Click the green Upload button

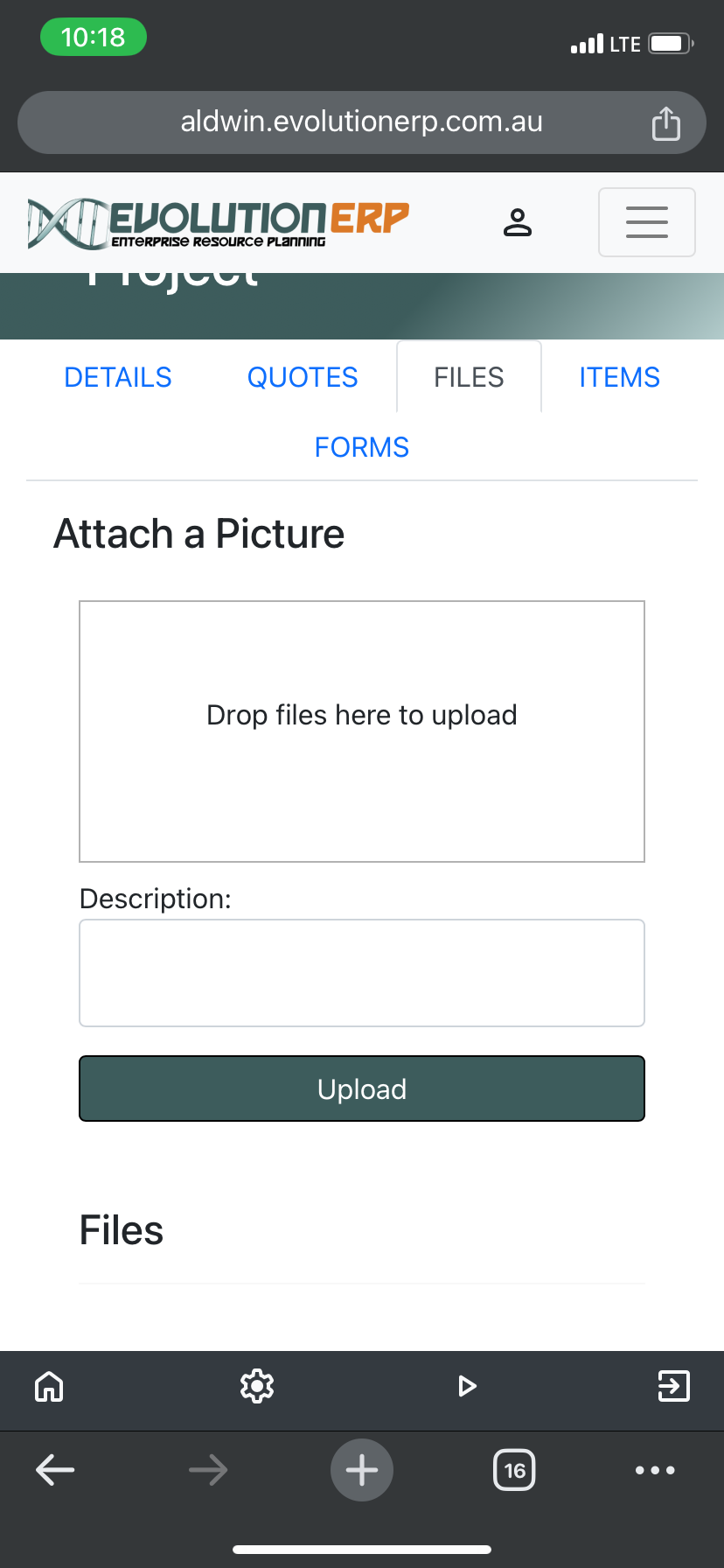pyautogui.click(x=362, y=1088)
